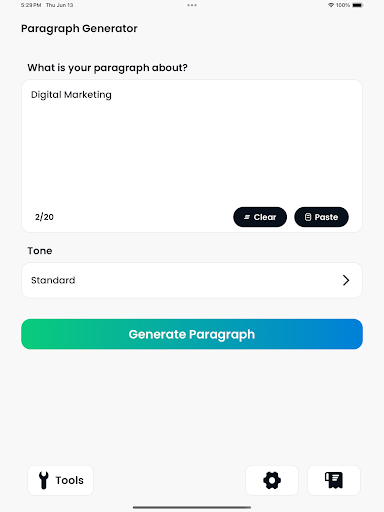Viewport: 384px width, 512px height.
Task: Tap the 2/20 word counter
Action: click(44, 217)
